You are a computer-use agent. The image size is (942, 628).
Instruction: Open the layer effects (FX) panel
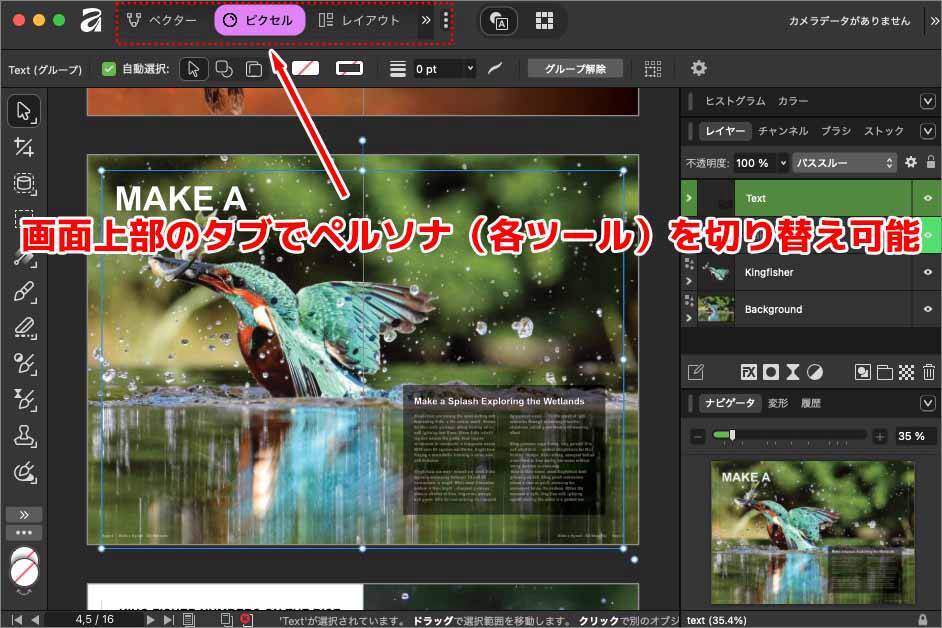[748, 372]
